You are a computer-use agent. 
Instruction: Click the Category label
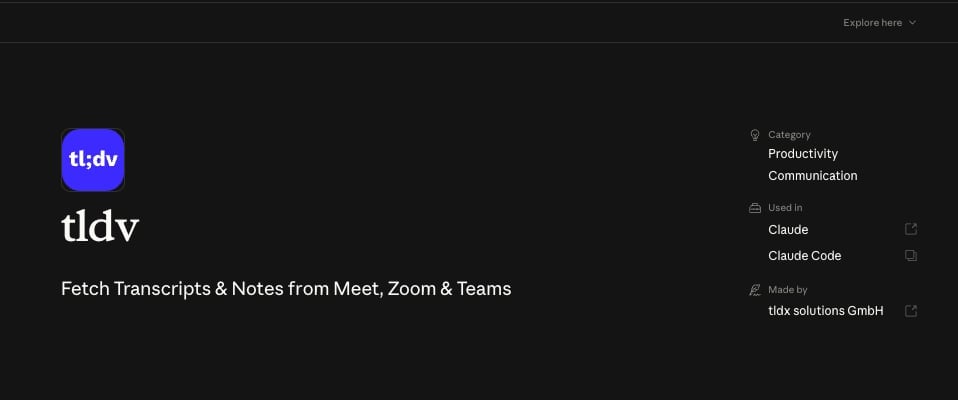(x=789, y=135)
